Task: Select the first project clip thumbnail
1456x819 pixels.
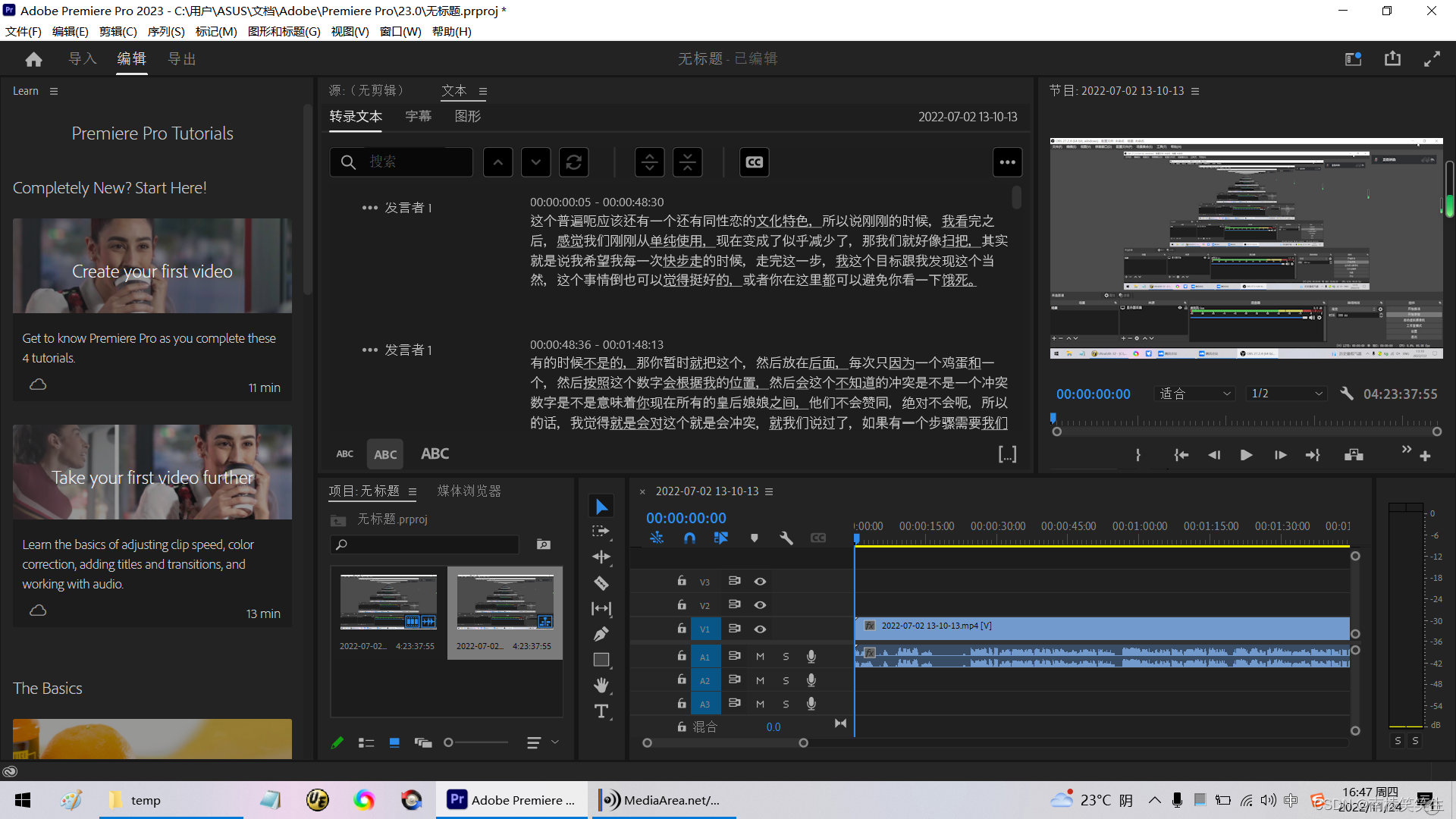Action: (x=388, y=603)
